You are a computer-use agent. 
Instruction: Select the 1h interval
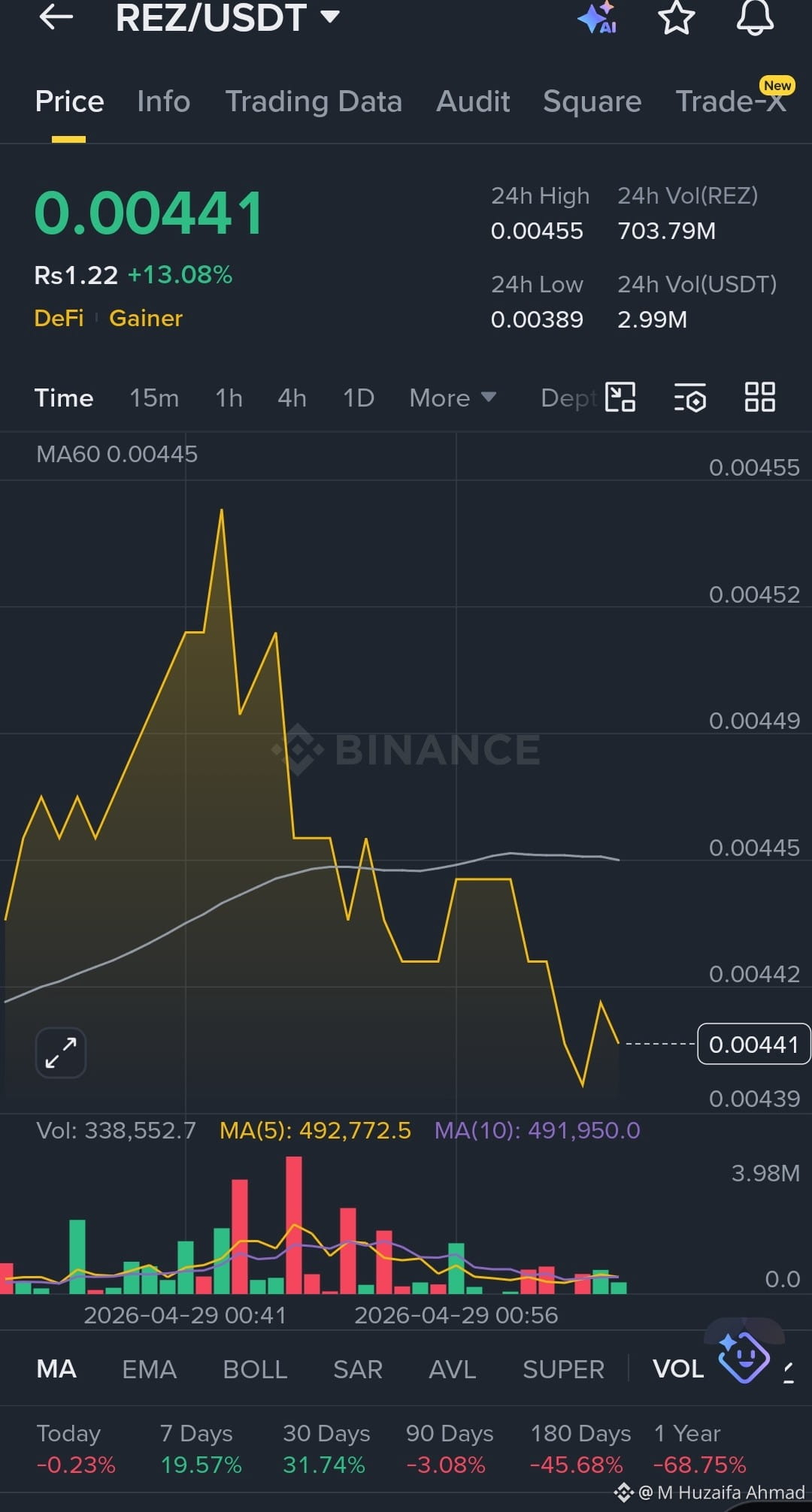click(229, 398)
